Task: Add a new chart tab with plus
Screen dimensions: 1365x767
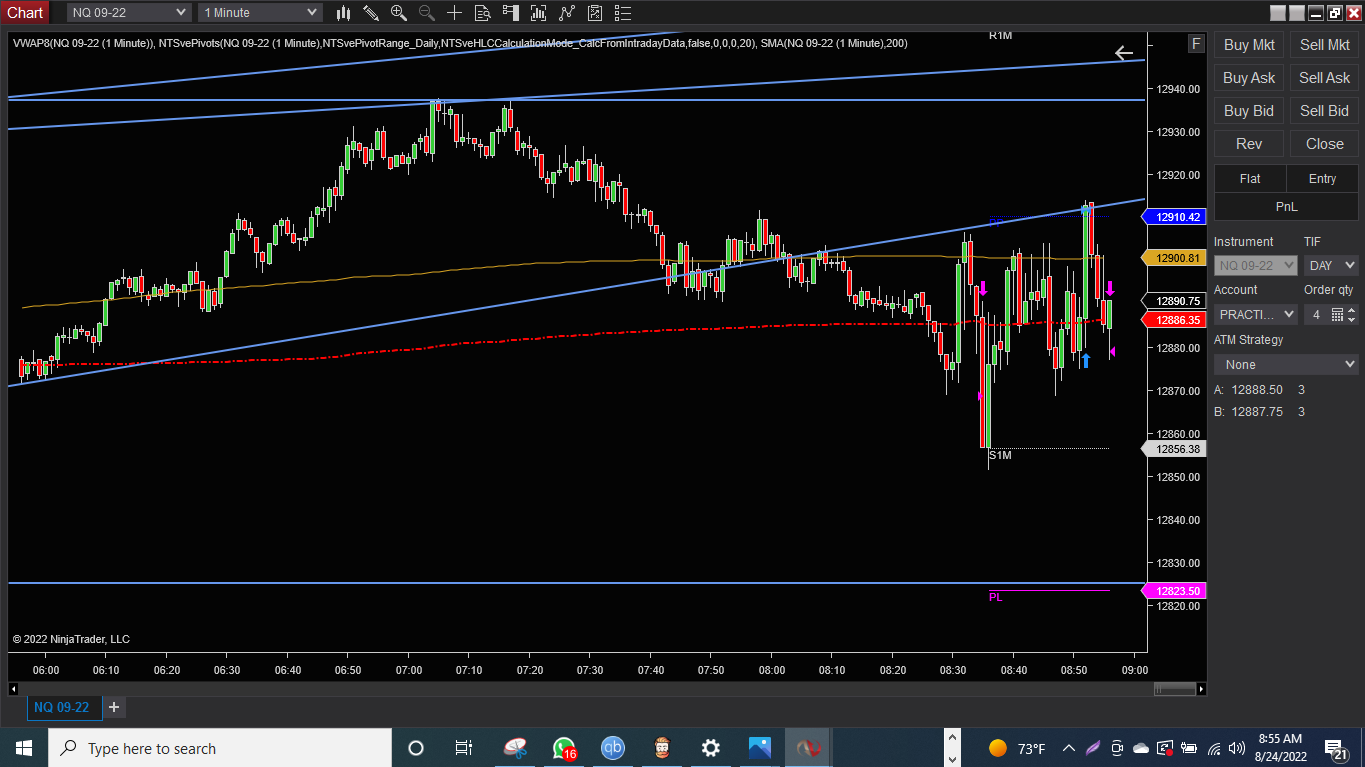Action: 114,707
